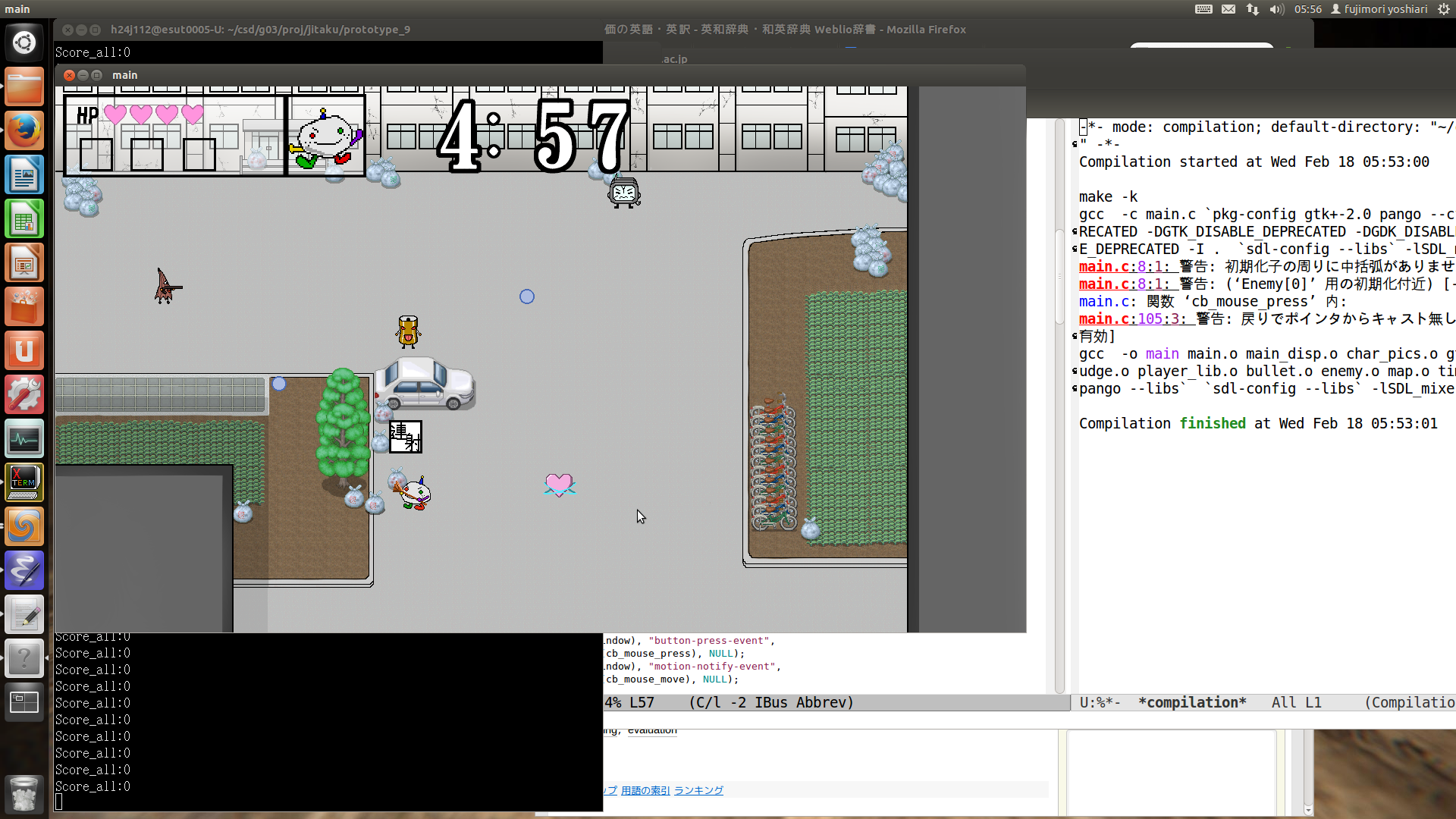The height and width of the screenshot is (819, 1456).
Task: Open Ubuntu One from the dock
Action: 24,350
